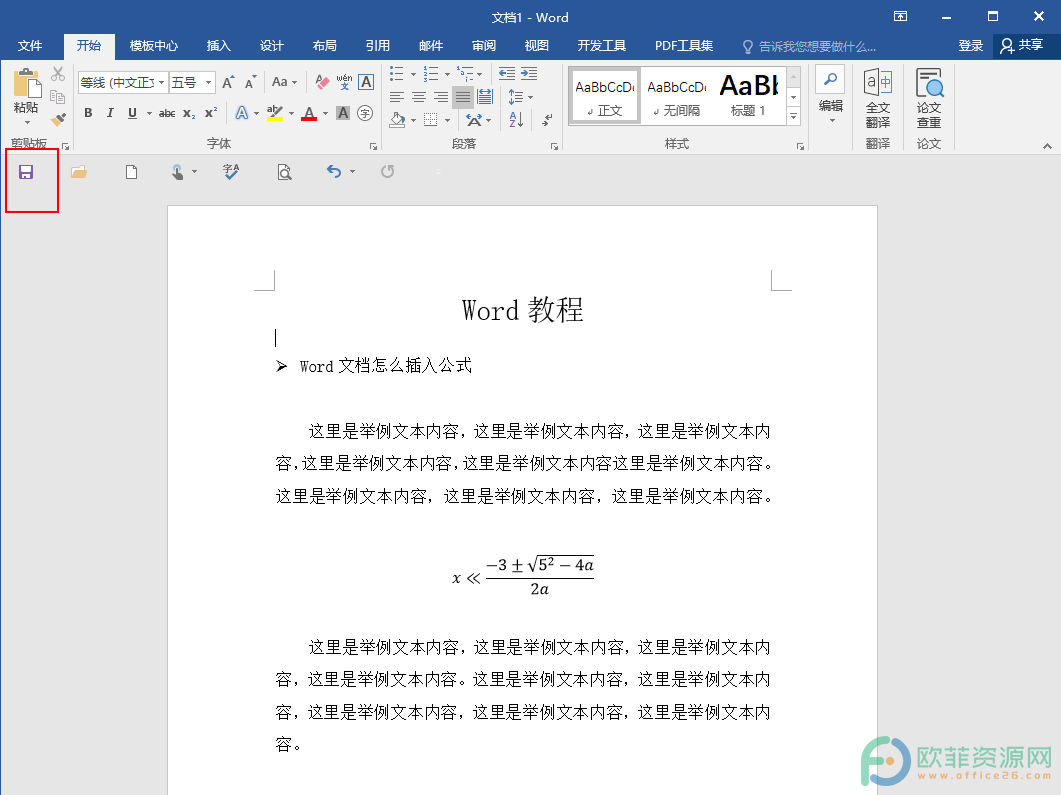1061x795 pixels.
Task: Sort the selected text A to Z
Action: 516,120
